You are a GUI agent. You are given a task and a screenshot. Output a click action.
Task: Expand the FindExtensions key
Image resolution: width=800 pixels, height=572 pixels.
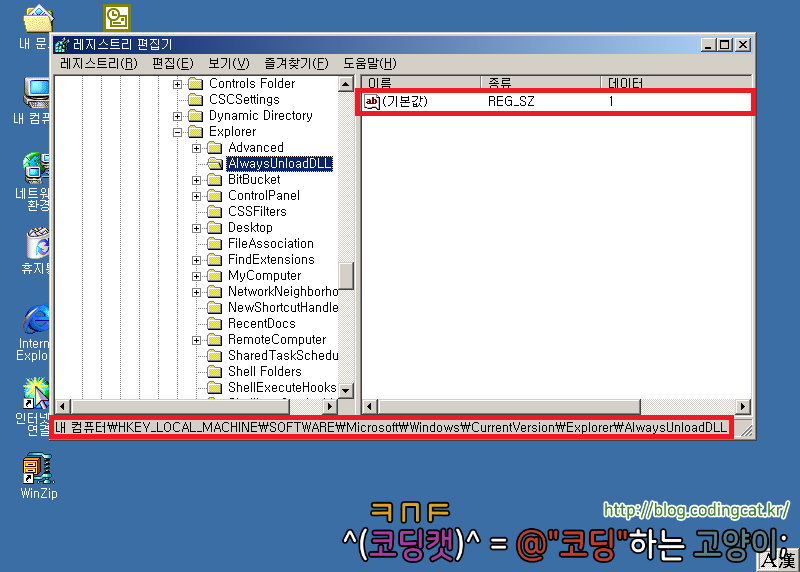tap(196, 260)
